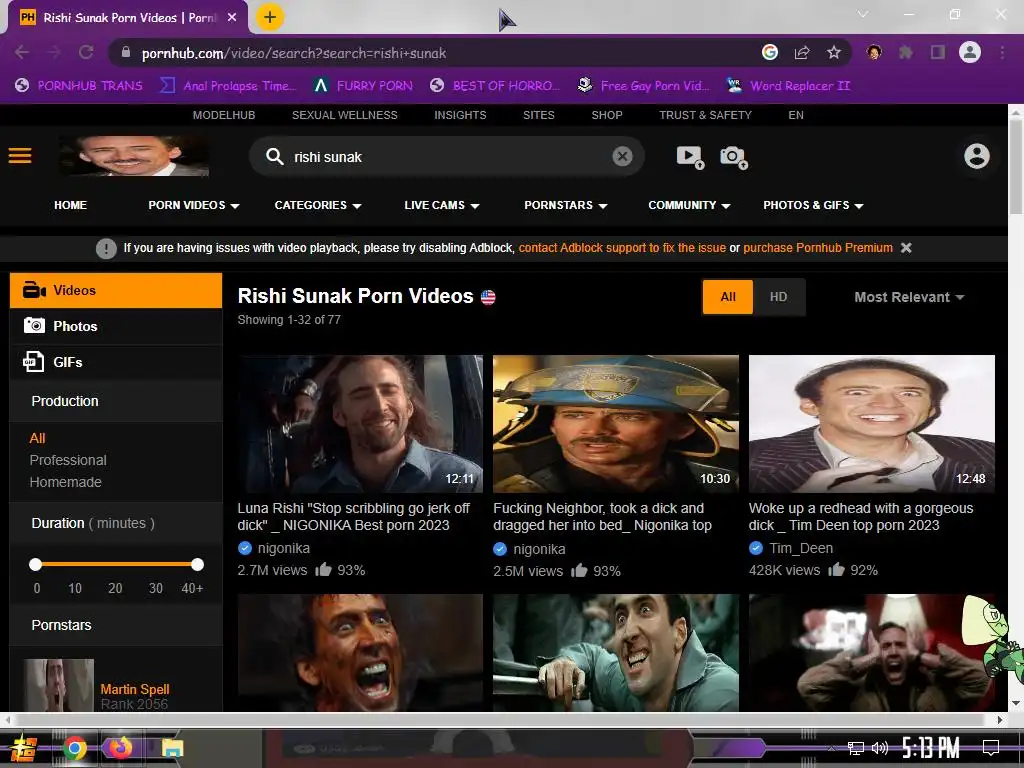Open the orange hamburger menu

click(20, 156)
